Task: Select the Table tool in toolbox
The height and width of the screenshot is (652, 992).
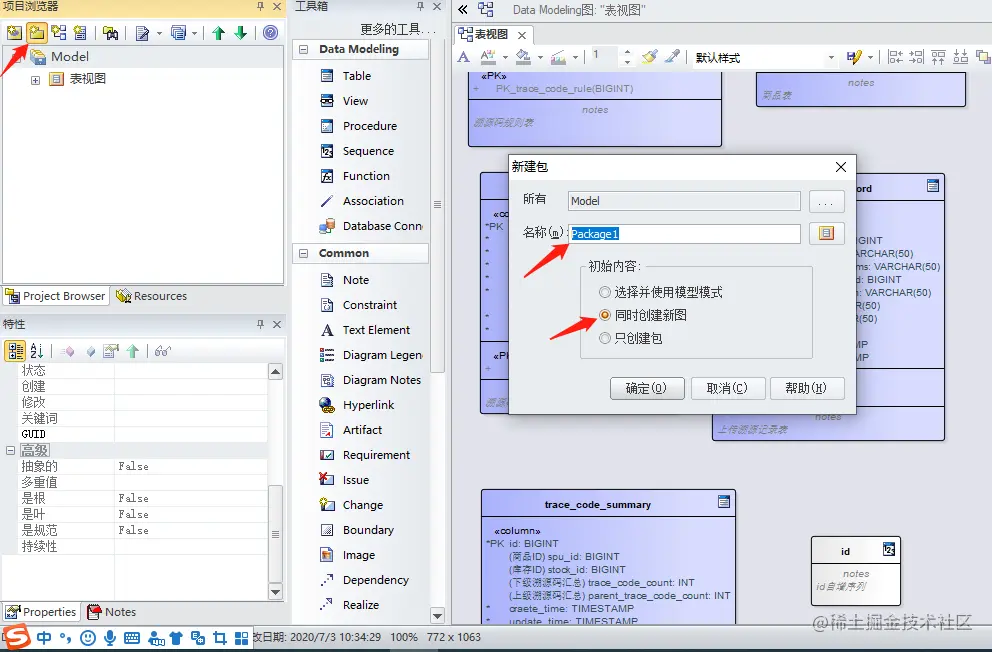Action: click(356, 76)
